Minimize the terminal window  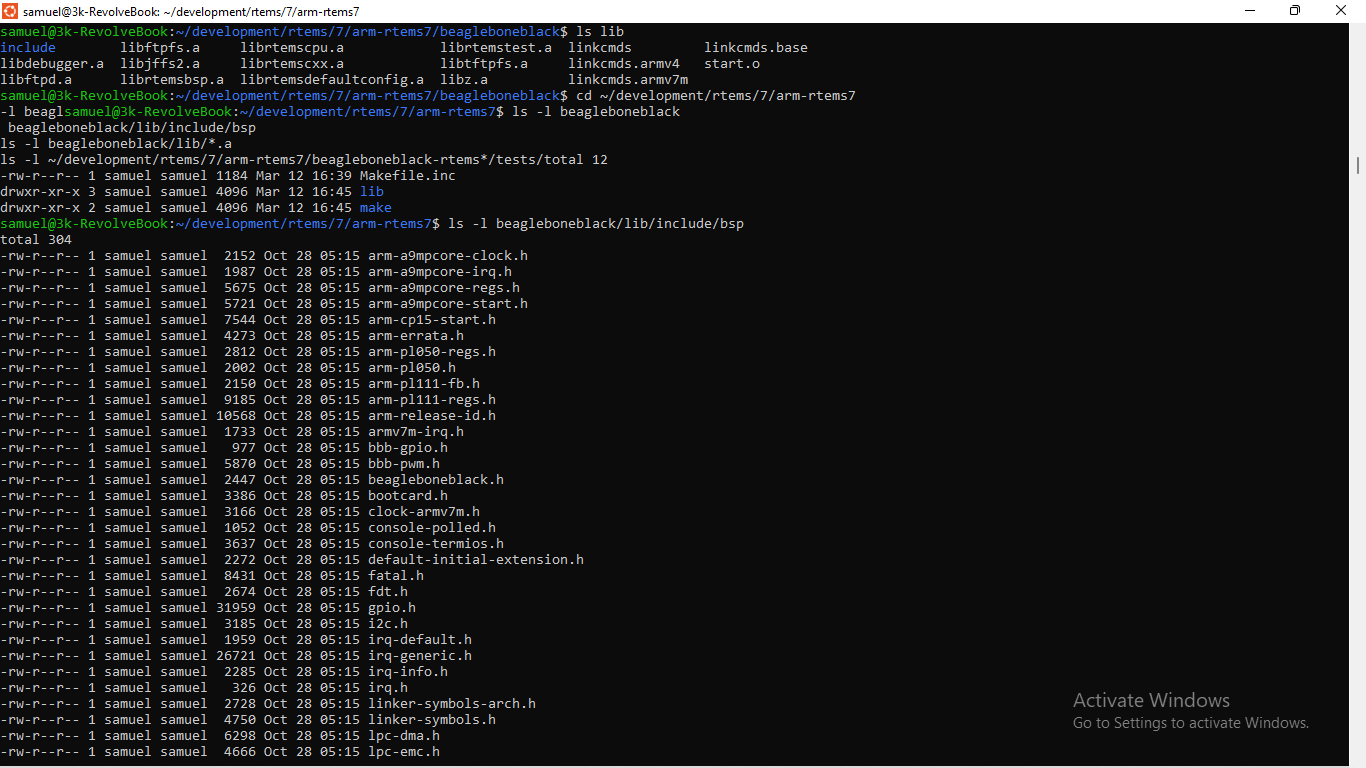tap(1250, 11)
